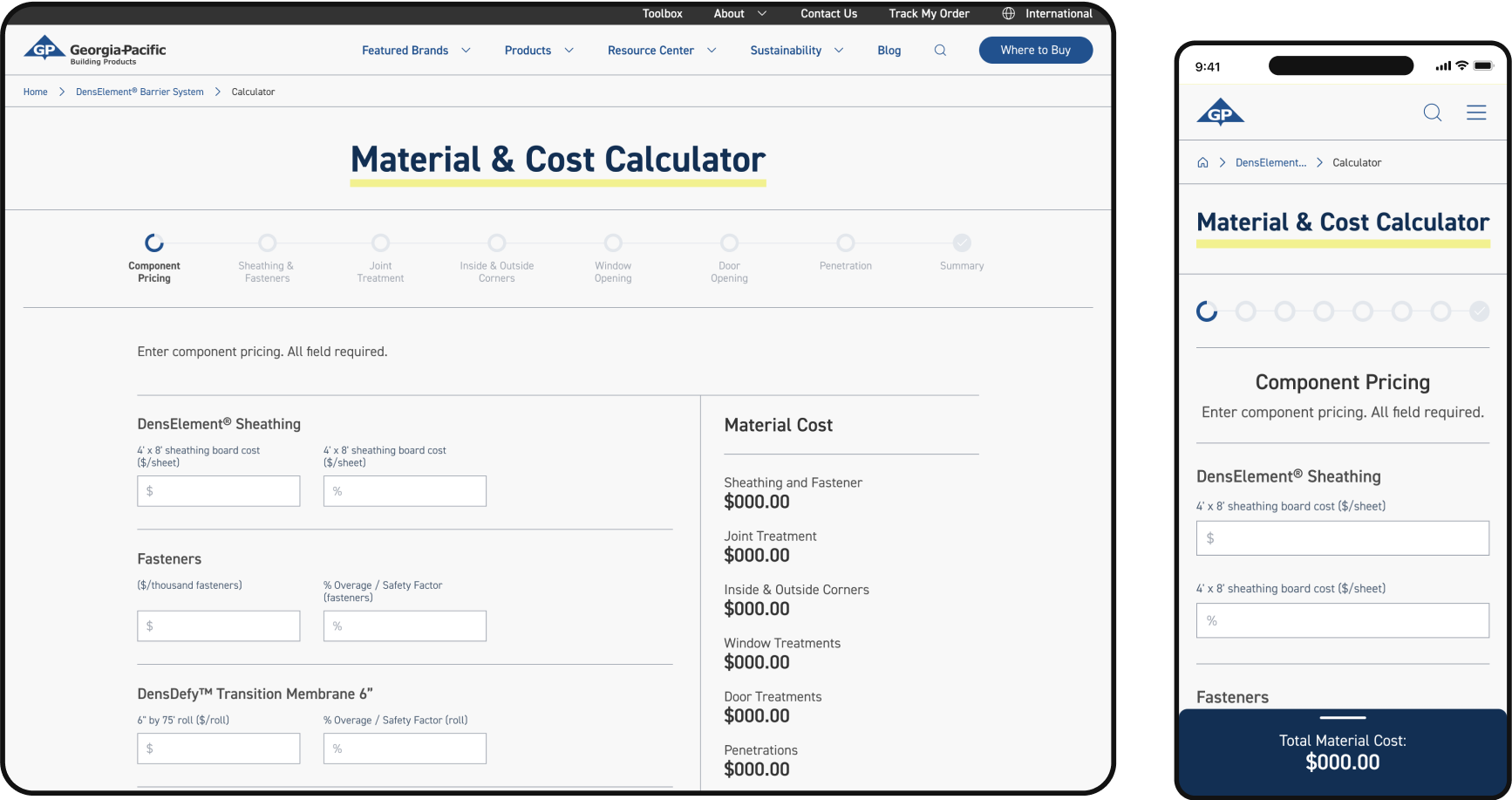Focus the Fasteners dollar per thousand field
This screenshot has width=1512, height=800.
click(x=219, y=626)
